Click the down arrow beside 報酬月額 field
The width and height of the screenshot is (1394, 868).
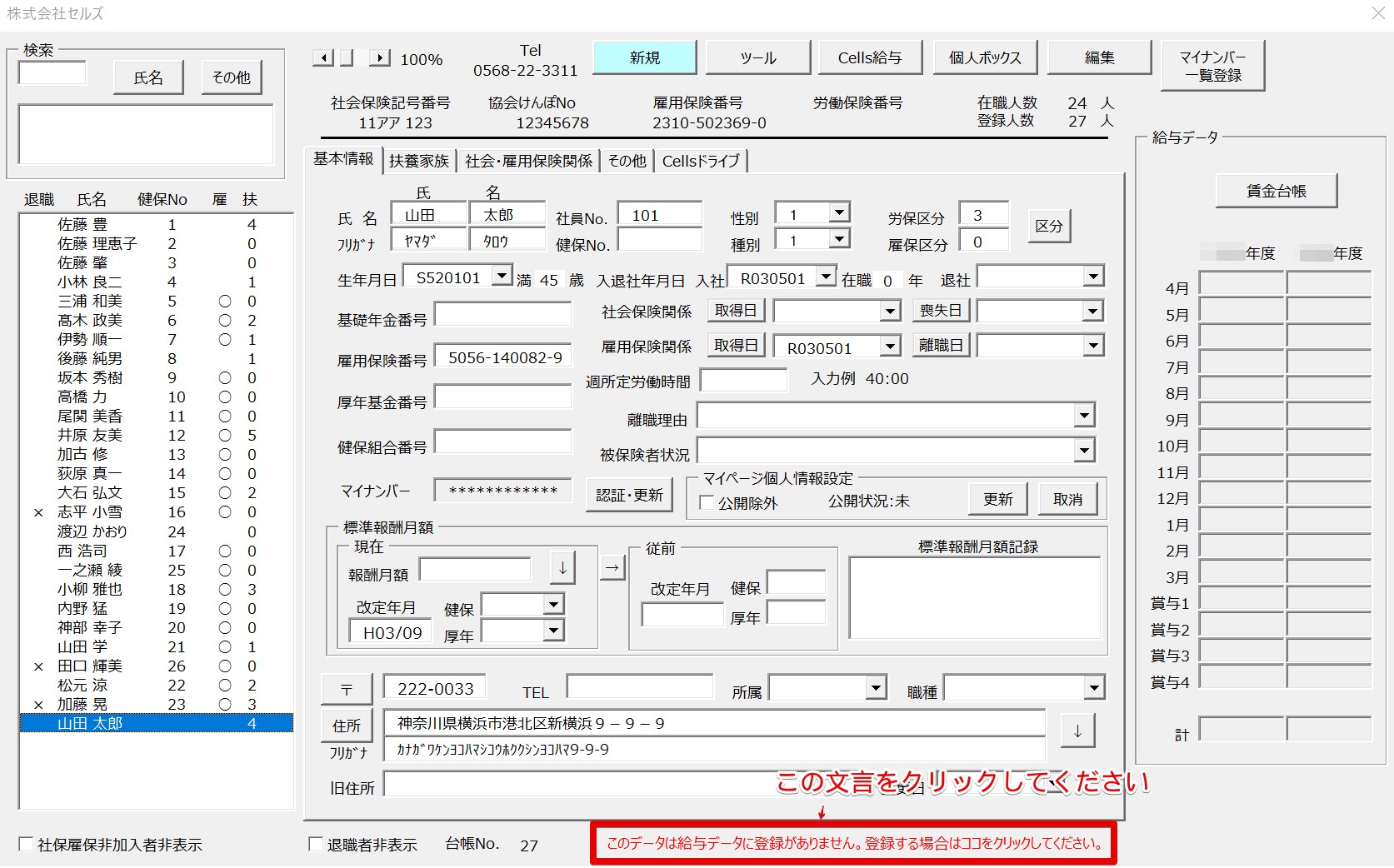(x=562, y=568)
